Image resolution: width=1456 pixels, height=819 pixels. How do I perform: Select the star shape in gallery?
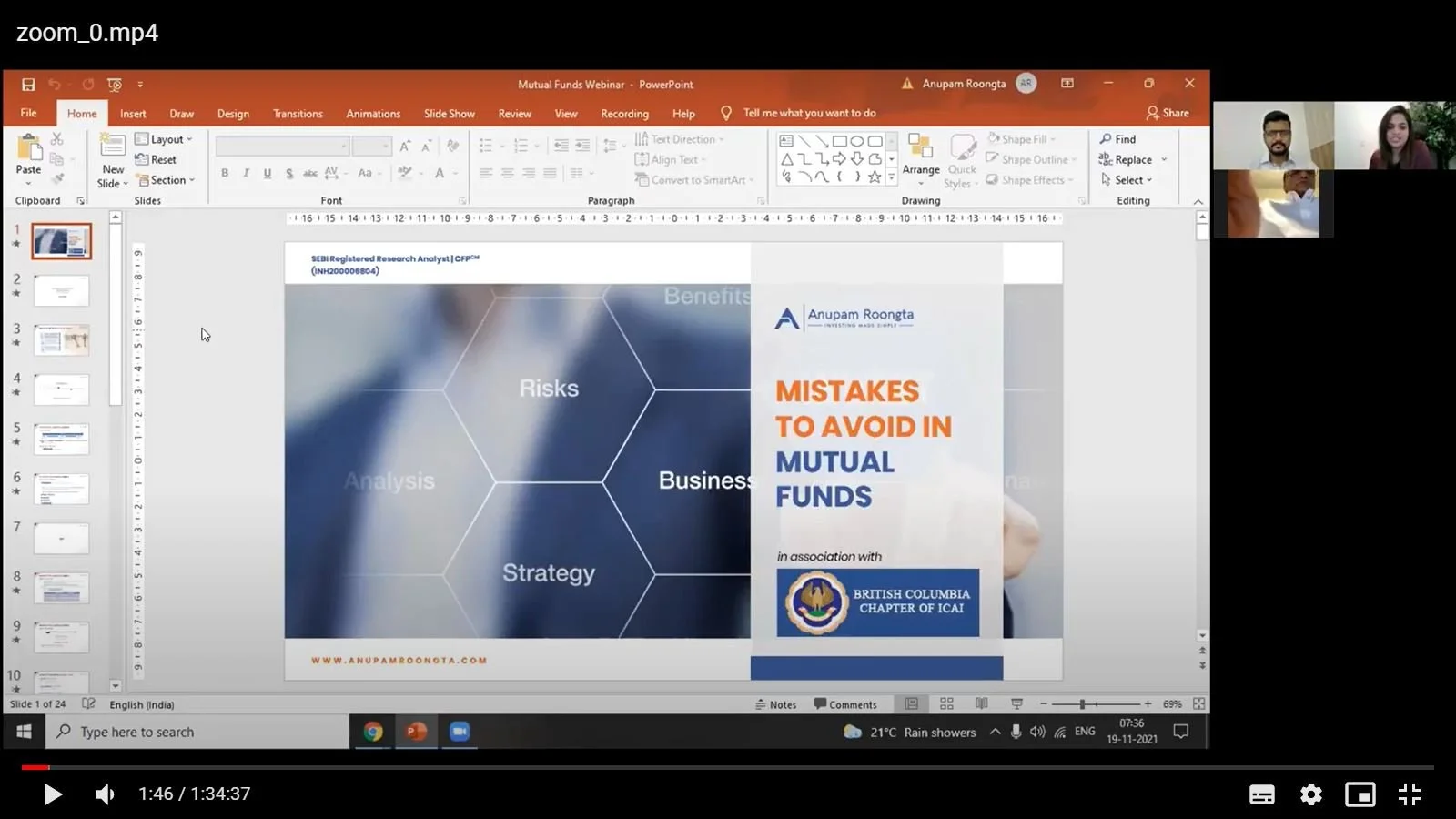[875, 177]
